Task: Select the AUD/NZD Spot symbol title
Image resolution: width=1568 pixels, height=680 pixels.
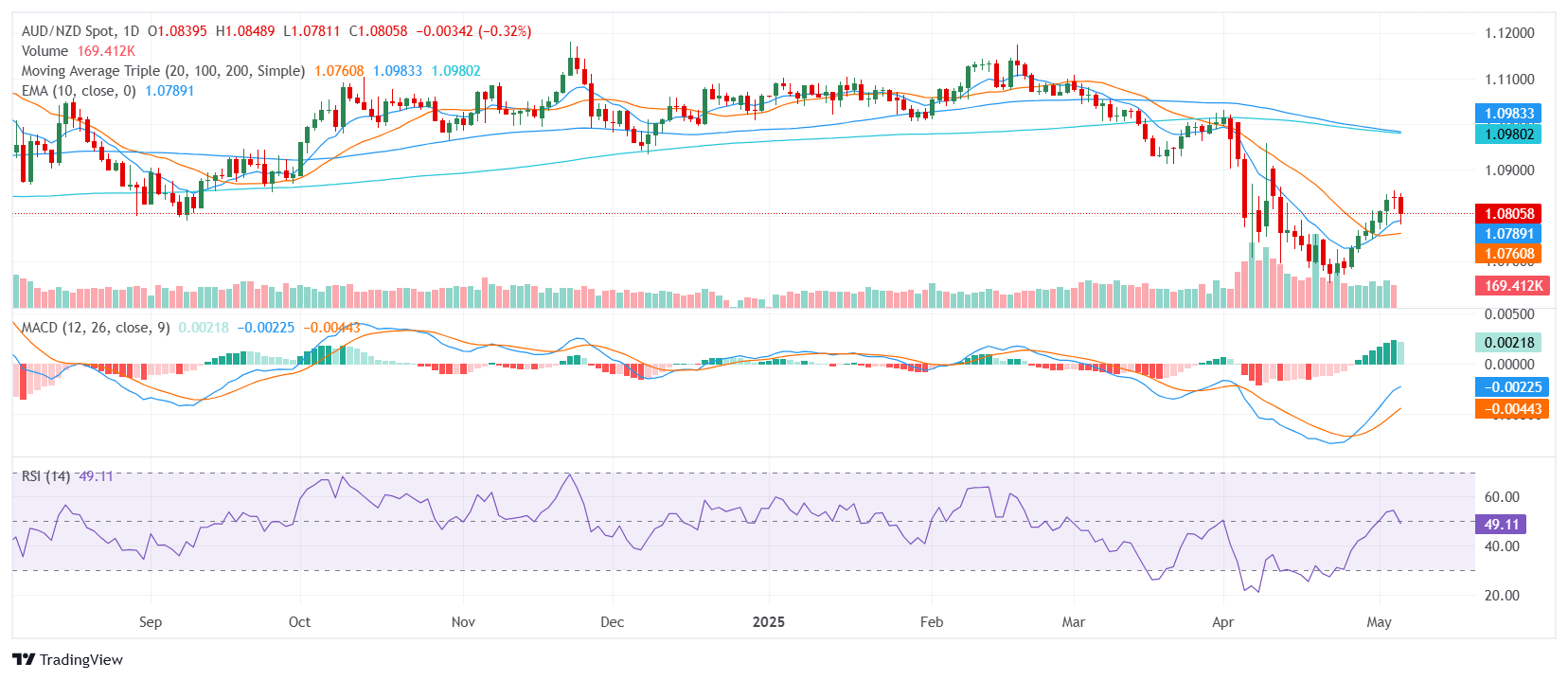Action: (80, 31)
